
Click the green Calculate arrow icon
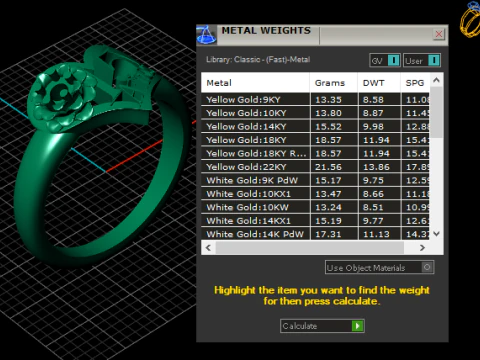(357, 326)
